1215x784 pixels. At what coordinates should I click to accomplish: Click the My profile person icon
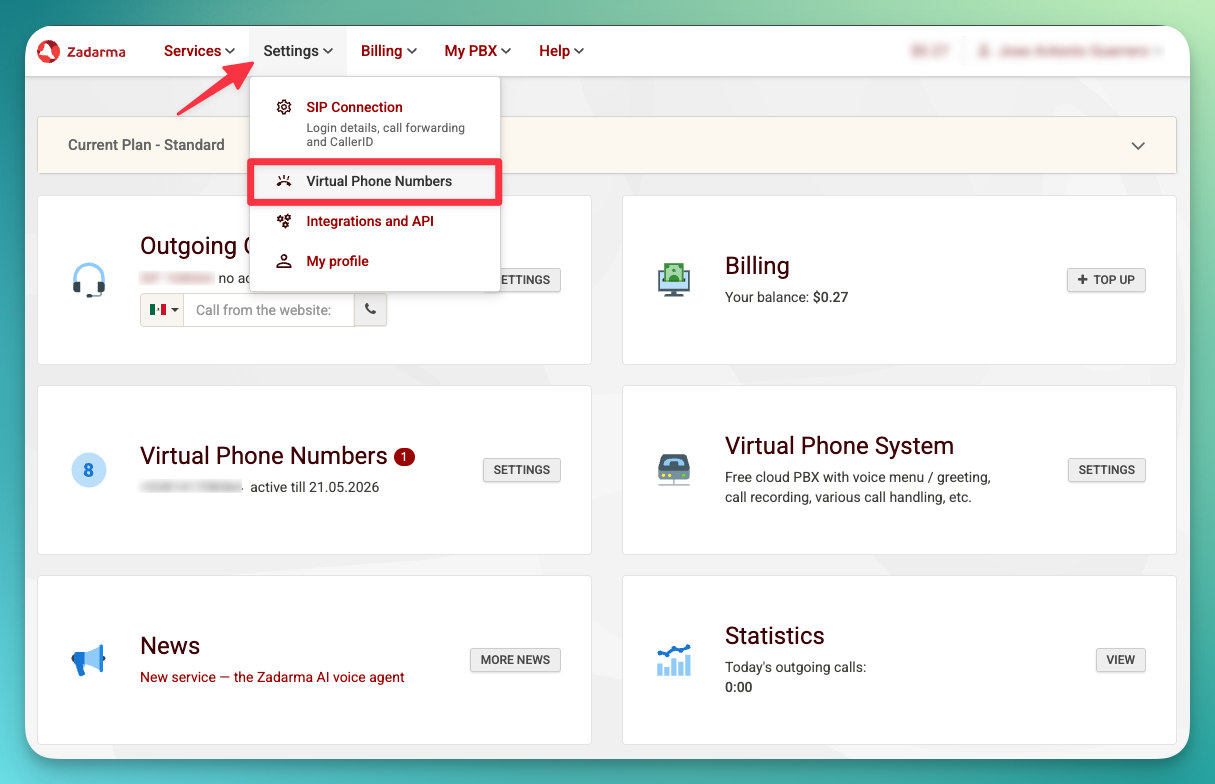click(284, 261)
